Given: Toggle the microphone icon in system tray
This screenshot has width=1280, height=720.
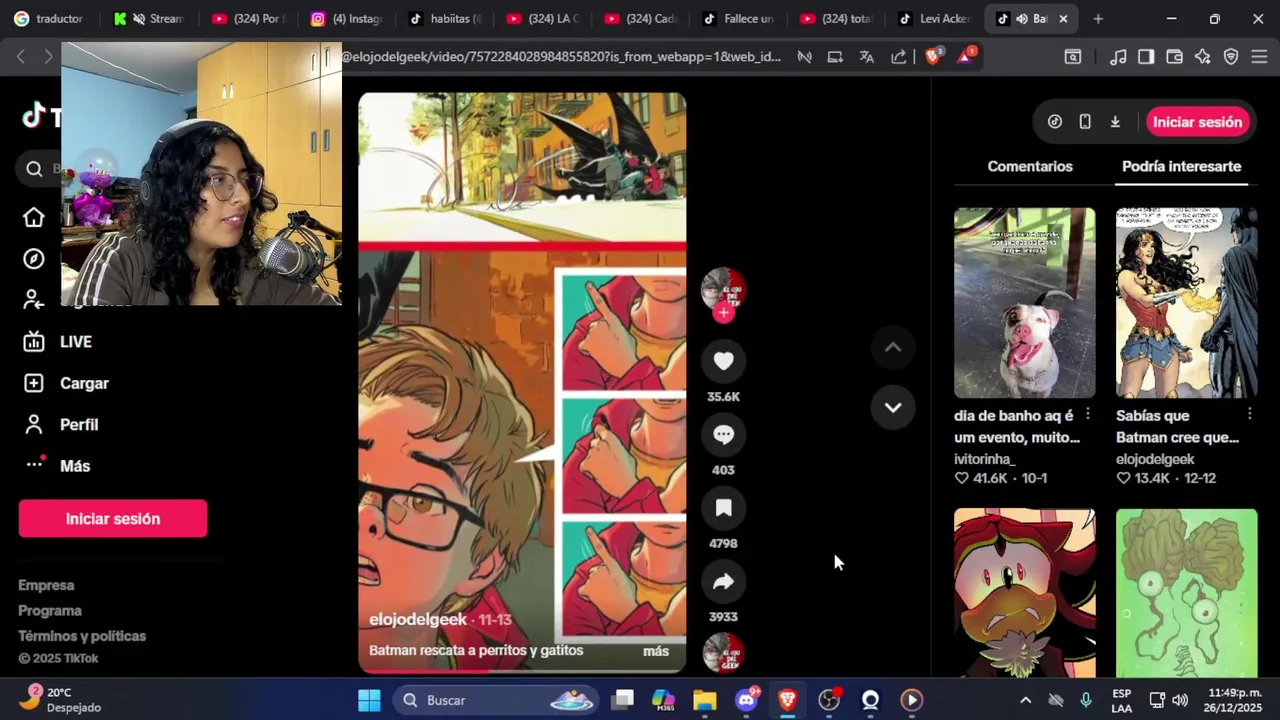Looking at the screenshot, I should (1086, 700).
